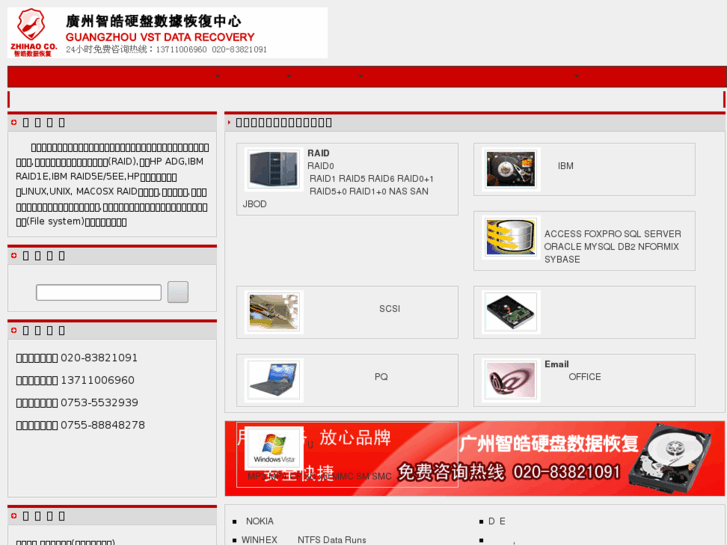
Task: Click the red plus icon above phone numbers
Action: pyautogui.click(x=14, y=330)
